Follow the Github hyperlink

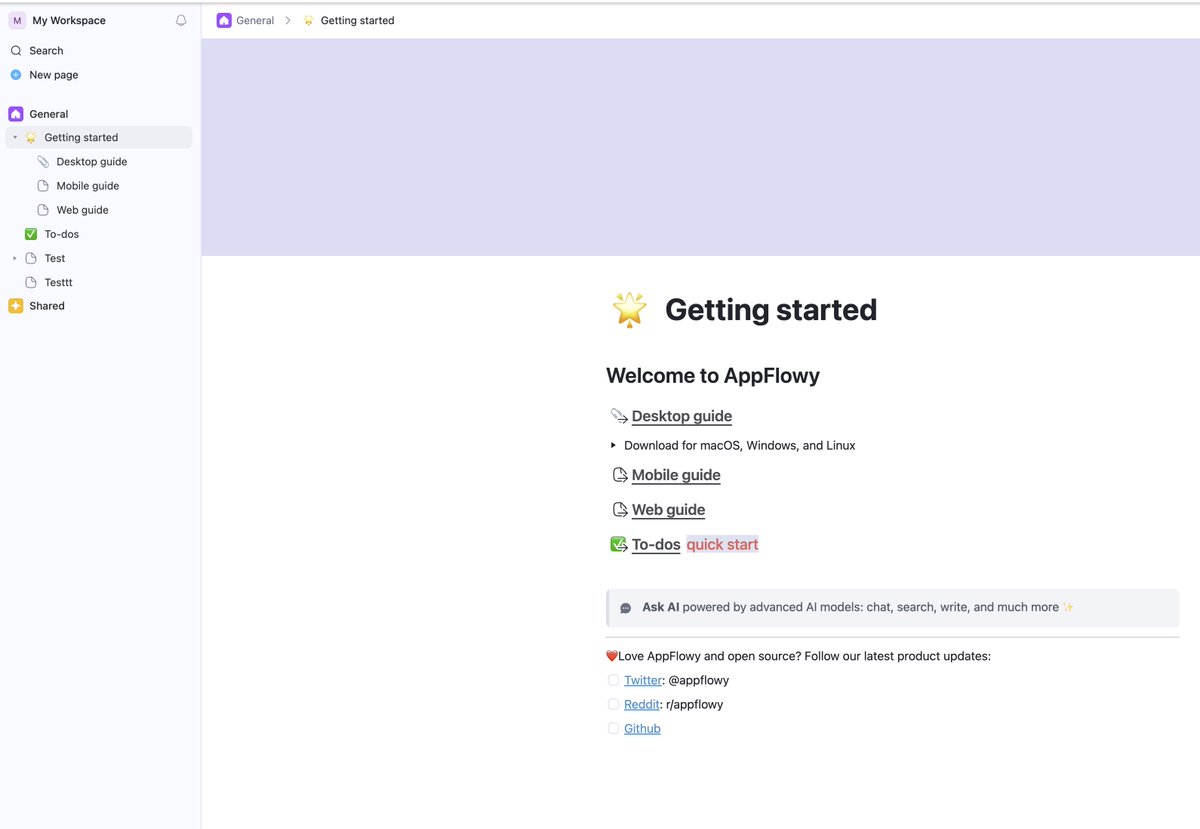(x=642, y=729)
